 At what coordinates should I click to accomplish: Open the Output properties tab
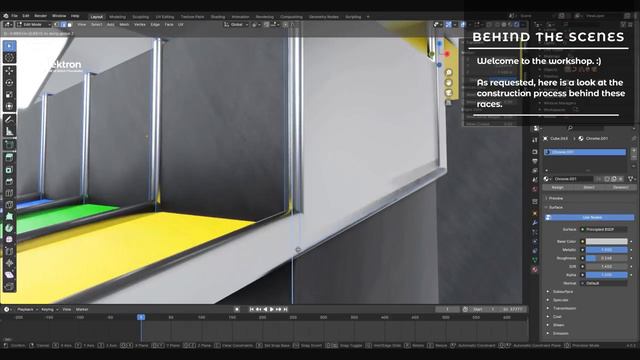(x=535, y=161)
